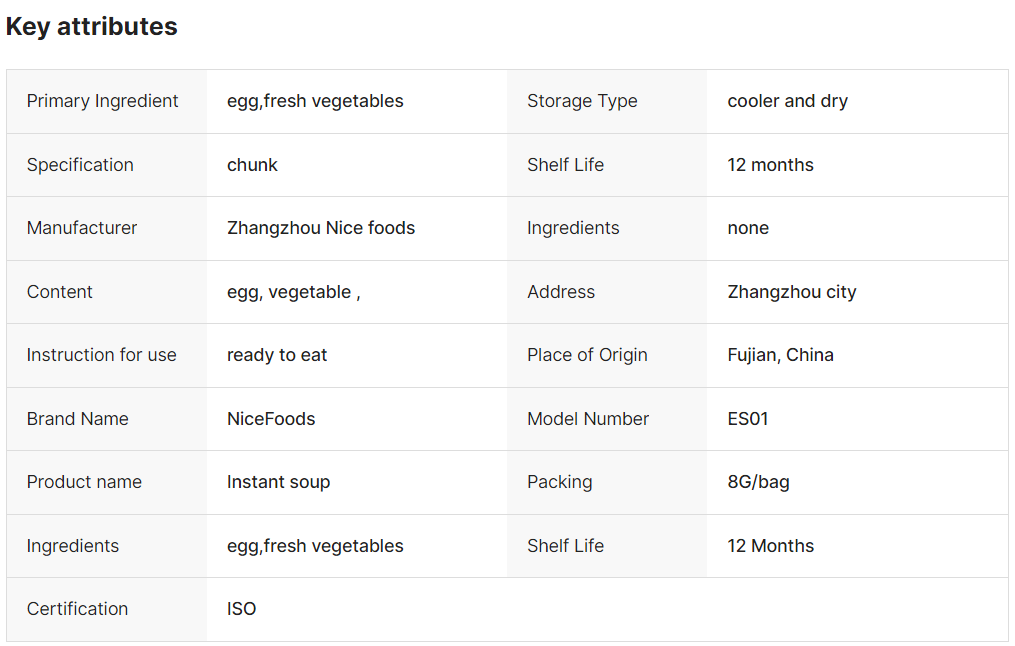Click the '8G/bag' packing value

point(758,482)
